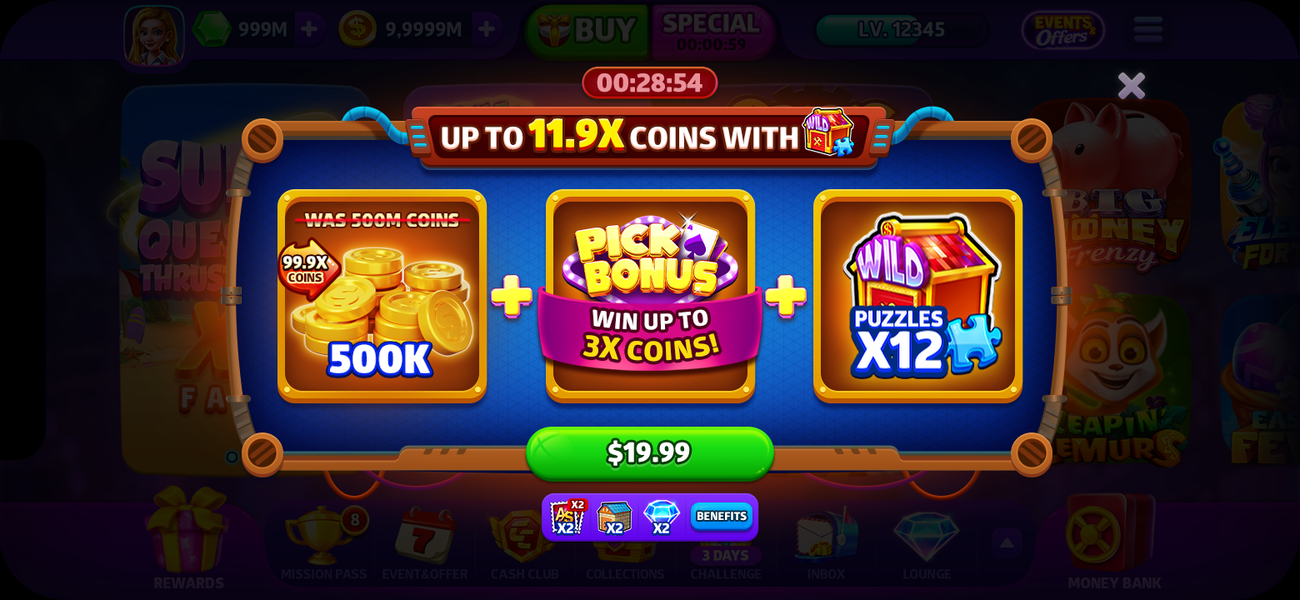Buy the bundle for $19.99
The image size is (1300, 600).
[x=650, y=453]
